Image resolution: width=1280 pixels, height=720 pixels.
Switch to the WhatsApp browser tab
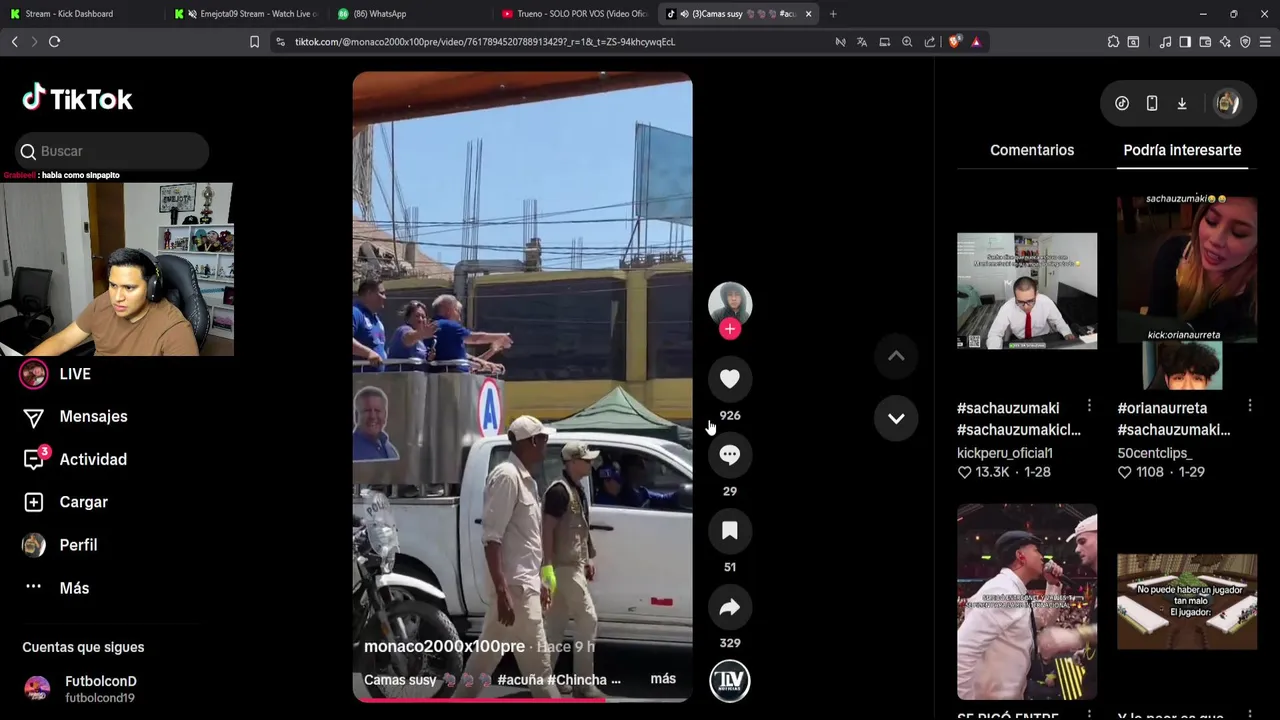[x=408, y=14]
